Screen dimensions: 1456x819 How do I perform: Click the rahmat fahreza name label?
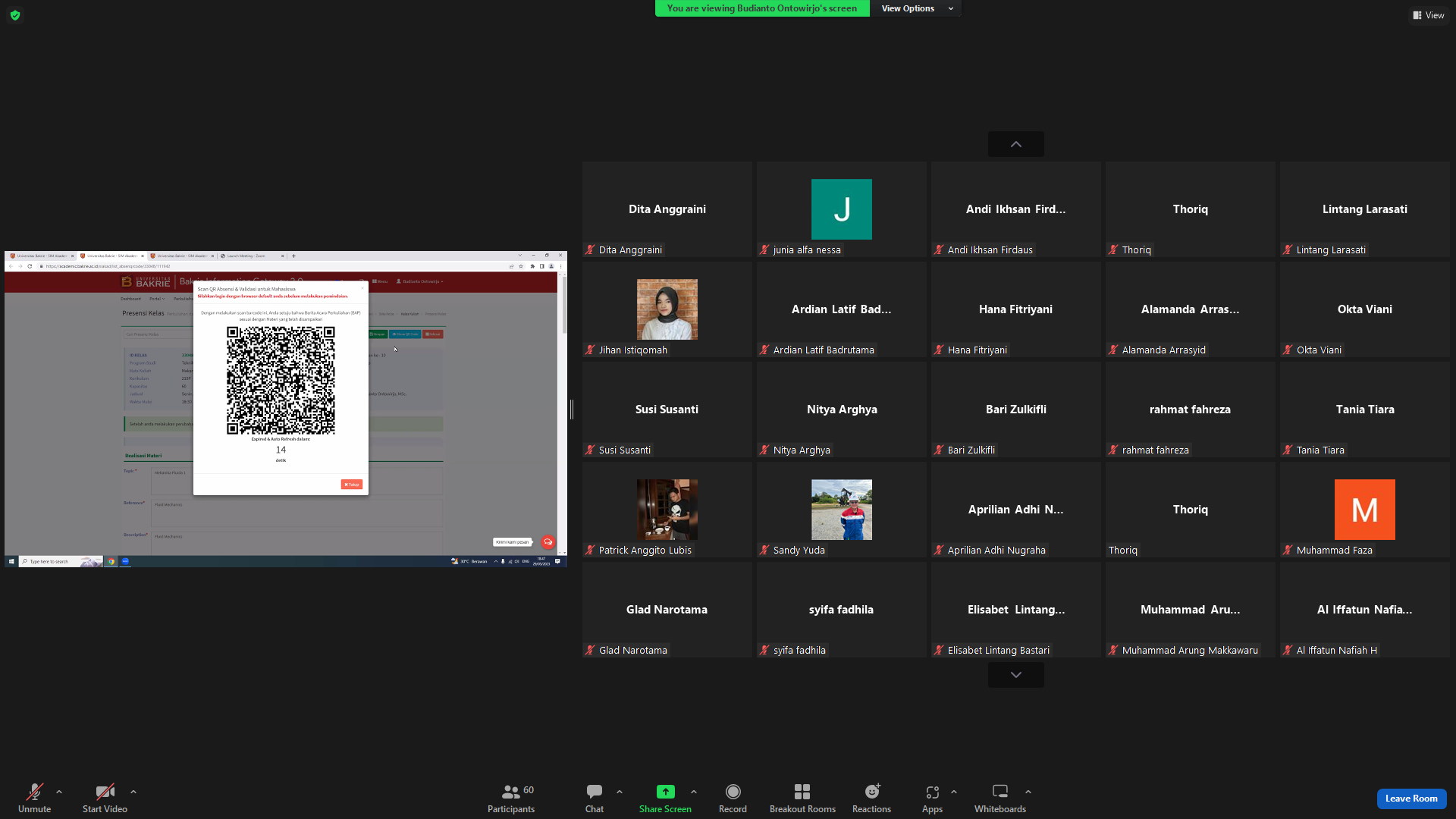click(1156, 450)
